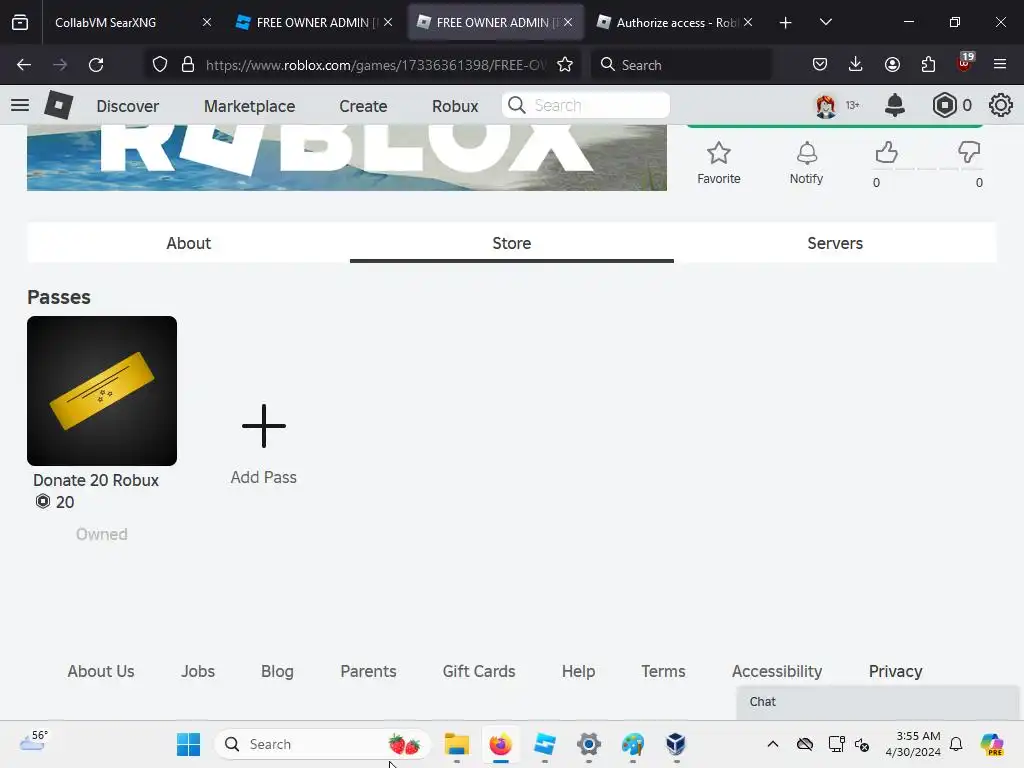Open the Windows Start menu
Image resolution: width=1024 pixels, height=768 pixels.
[x=189, y=744]
